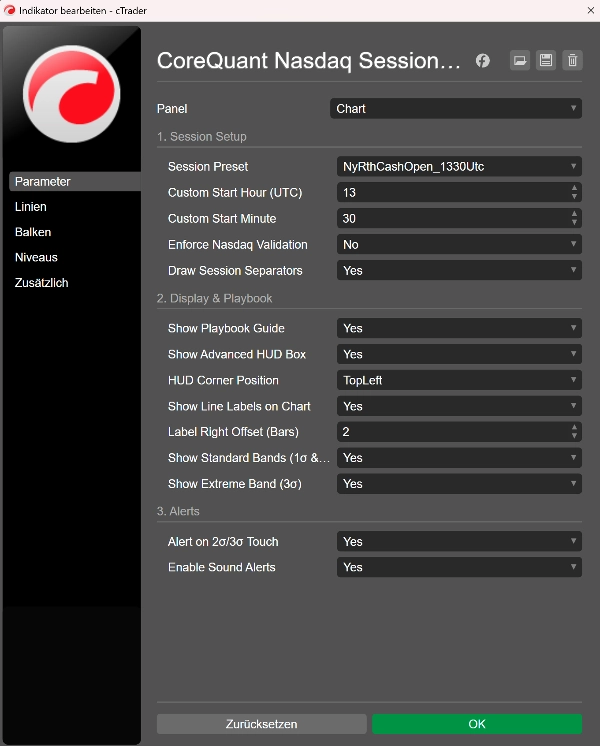This screenshot has width=600, height=746.
Task: Click the load parameters folder icon
Action: (520, 60)
